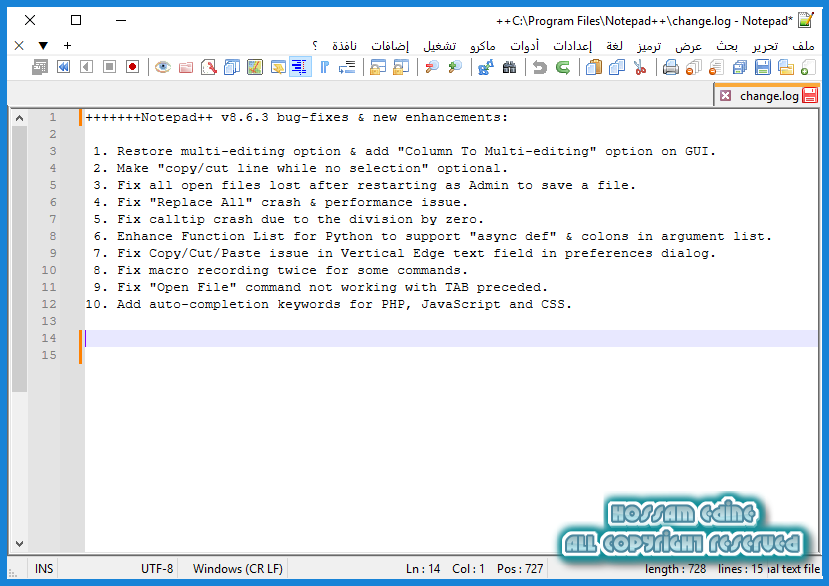The image size is (829, 586).
Task: Toggle file monitoring with eye icon
Action: click(x=163, y=67)
